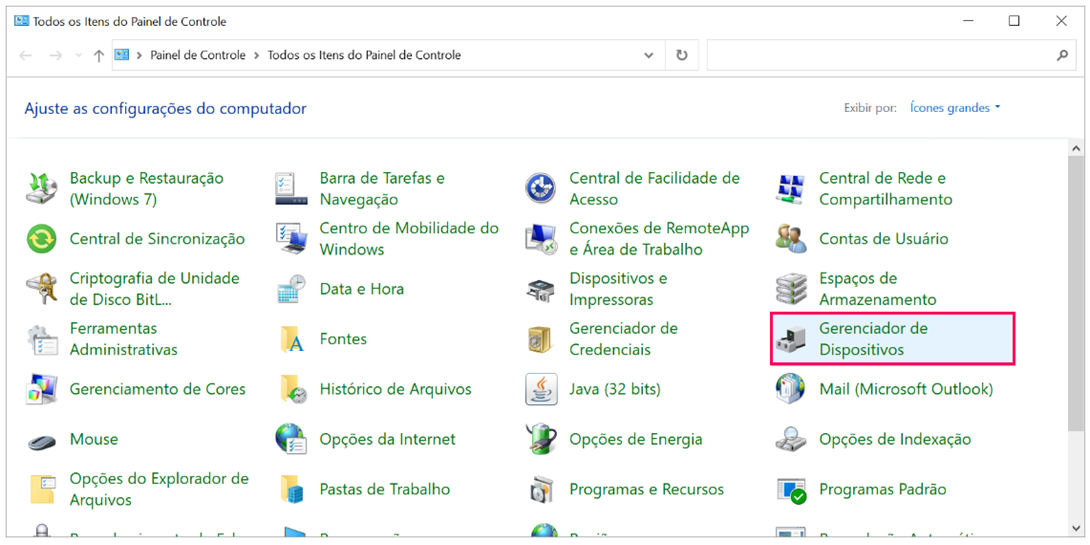Click the Barra de Tarefas e Navegação icon
The image size is (1090, 545).
pos(291,189)
